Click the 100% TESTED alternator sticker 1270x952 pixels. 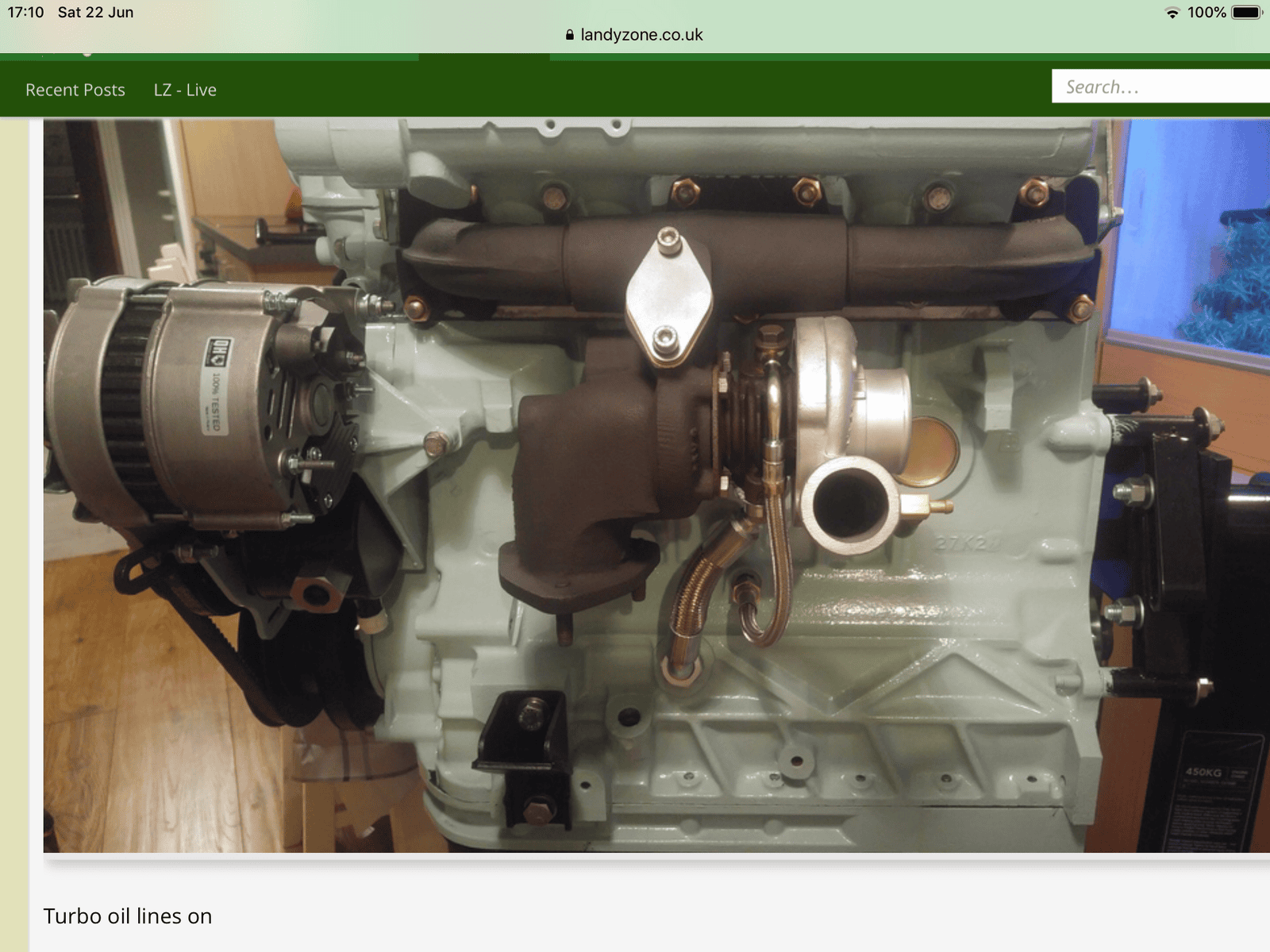[x=216, y=386]
